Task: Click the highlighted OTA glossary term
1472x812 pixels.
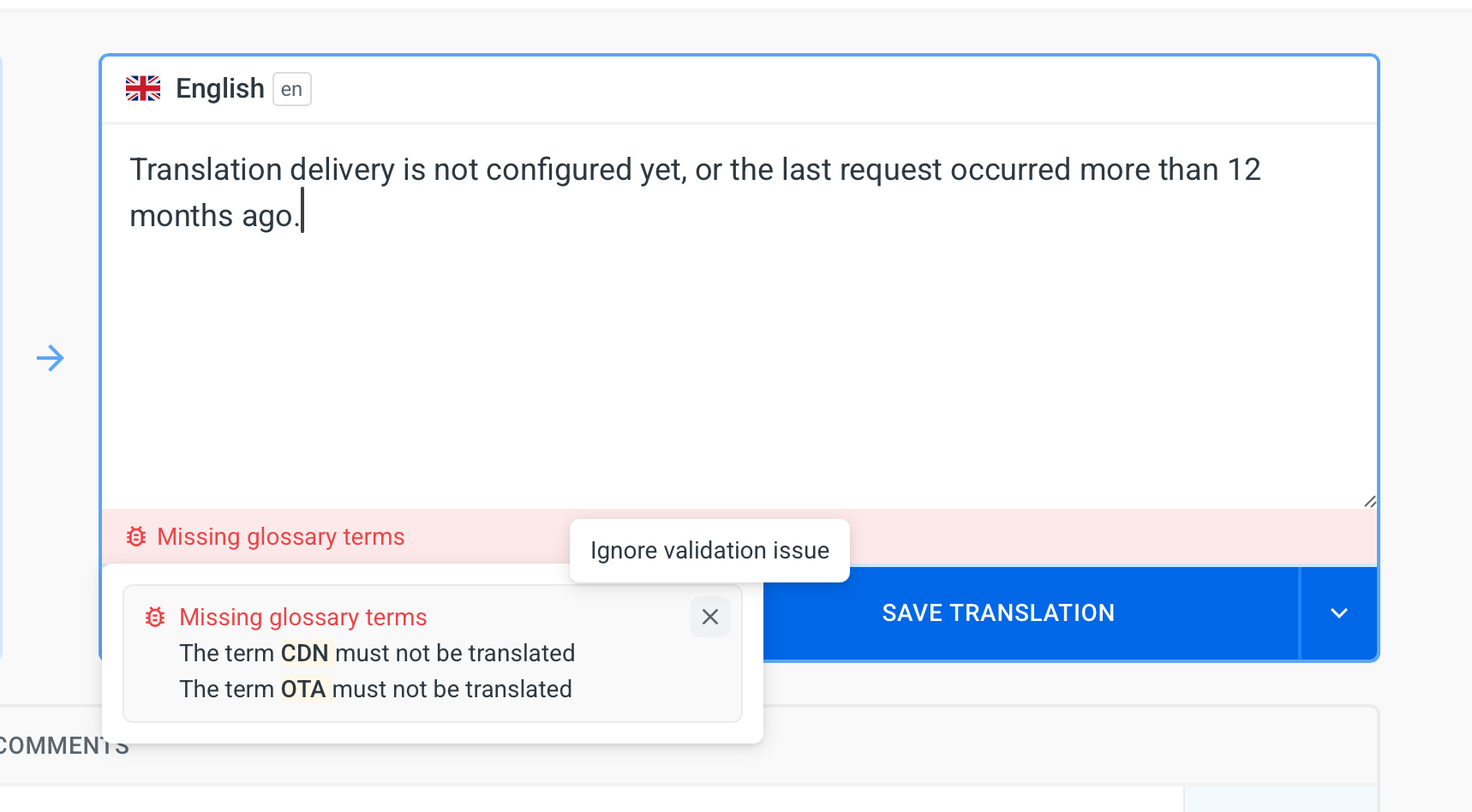Action: click(x=303, y=689)
